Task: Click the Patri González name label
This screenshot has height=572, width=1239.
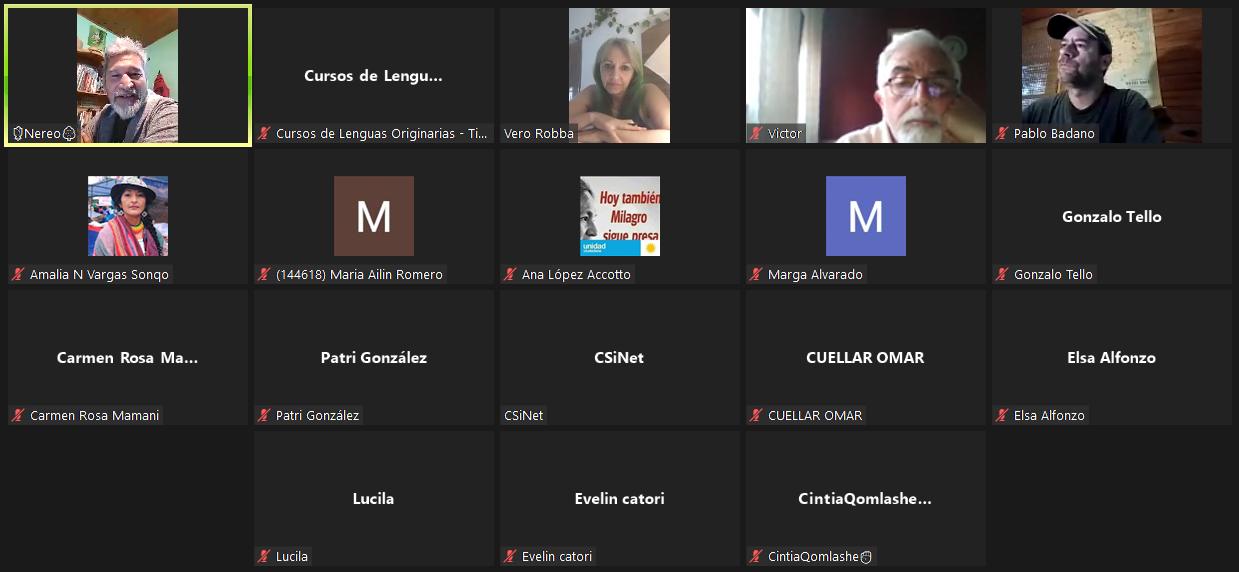Action: 317,416
